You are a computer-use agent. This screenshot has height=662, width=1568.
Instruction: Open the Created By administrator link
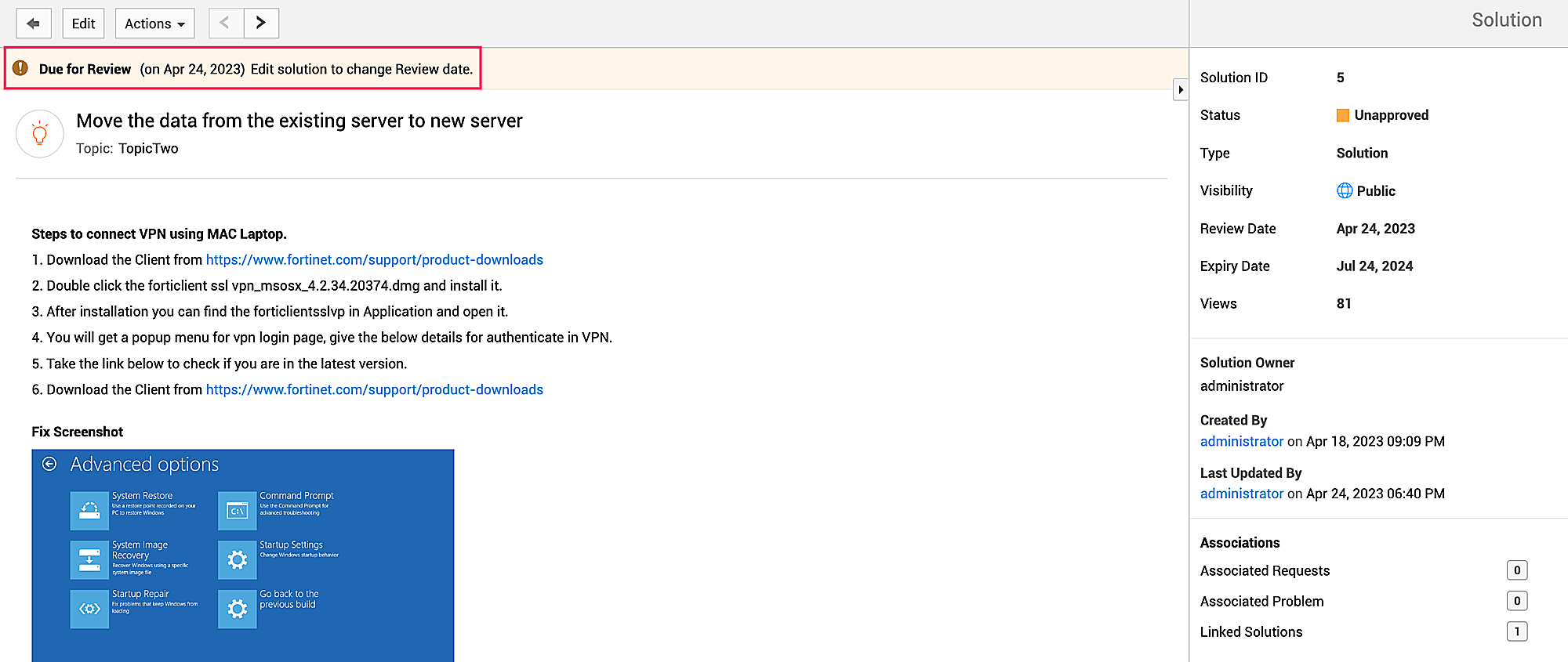click(1241, 441)
